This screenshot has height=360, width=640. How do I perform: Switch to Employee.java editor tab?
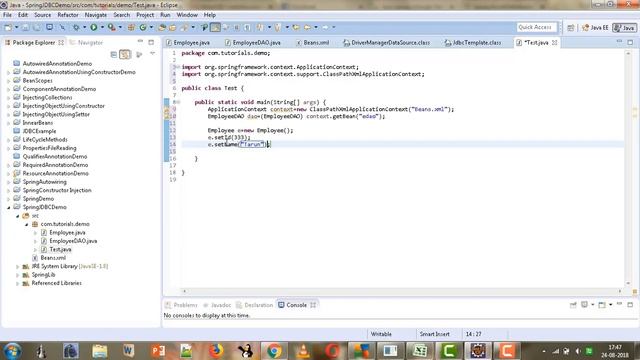(x=188, y=42)
